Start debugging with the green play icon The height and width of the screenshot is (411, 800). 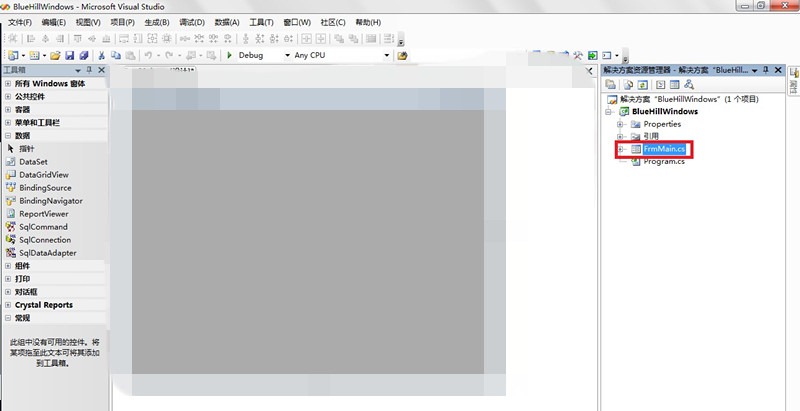click(229, 55)
